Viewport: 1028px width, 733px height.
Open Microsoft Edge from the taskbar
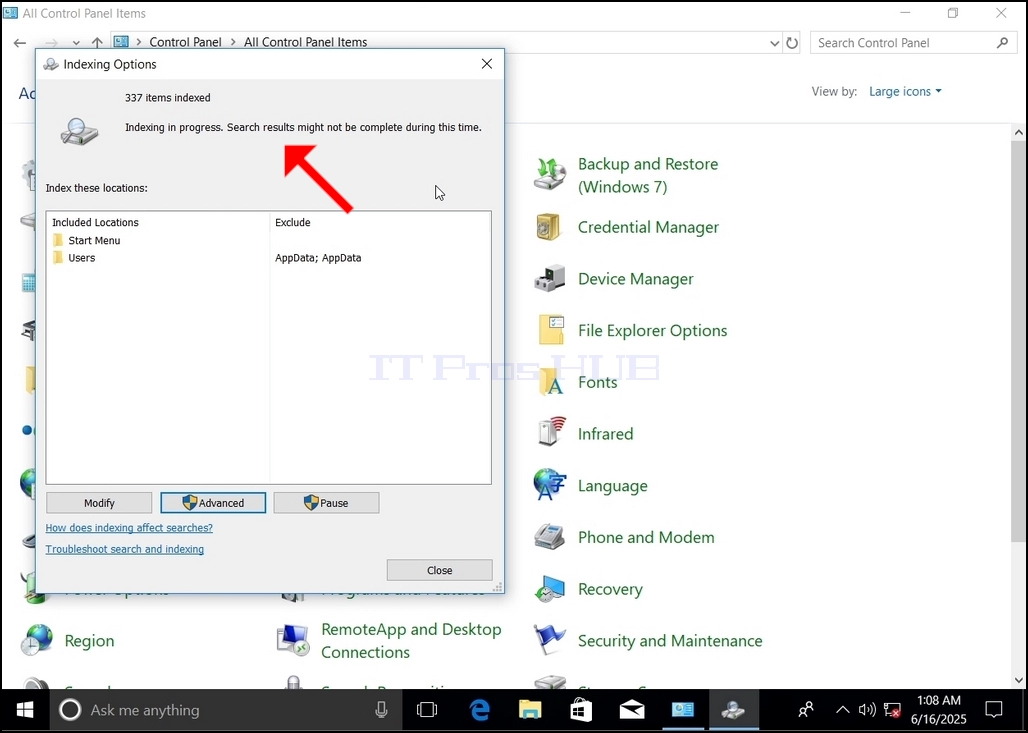click(x=480, y=710)
